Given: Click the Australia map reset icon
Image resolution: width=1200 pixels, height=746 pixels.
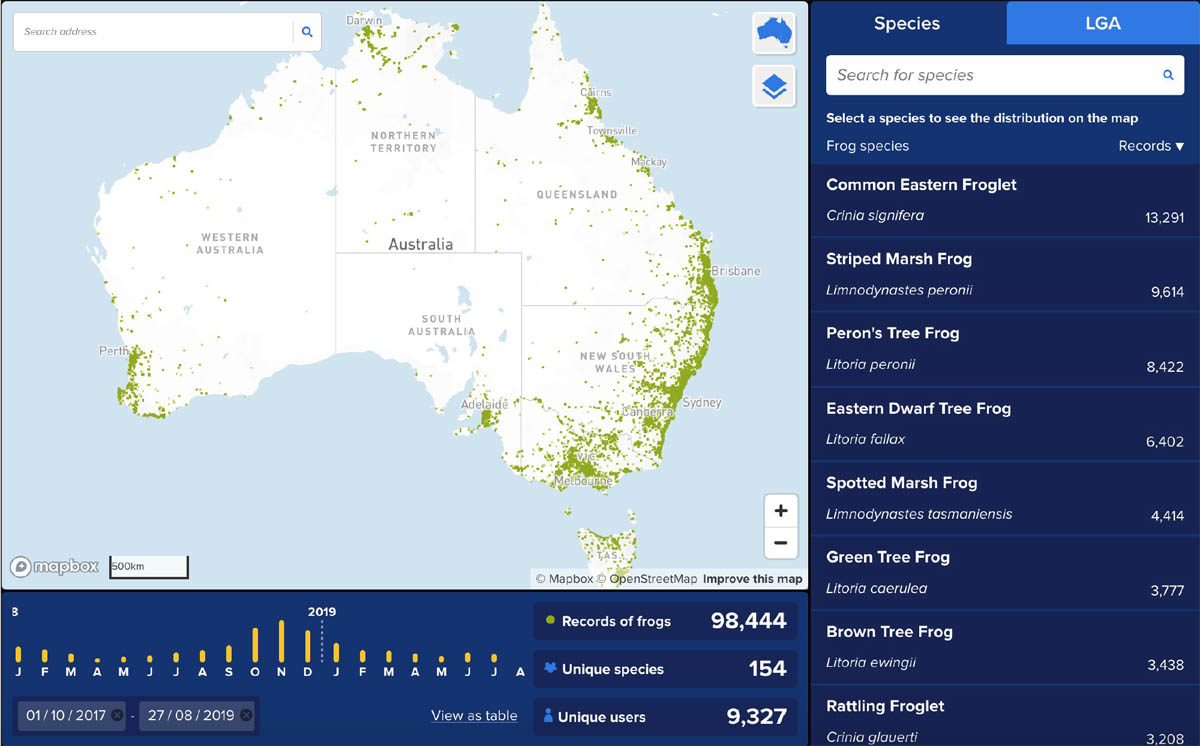Looking at the screenshot, I should (774, 33).
